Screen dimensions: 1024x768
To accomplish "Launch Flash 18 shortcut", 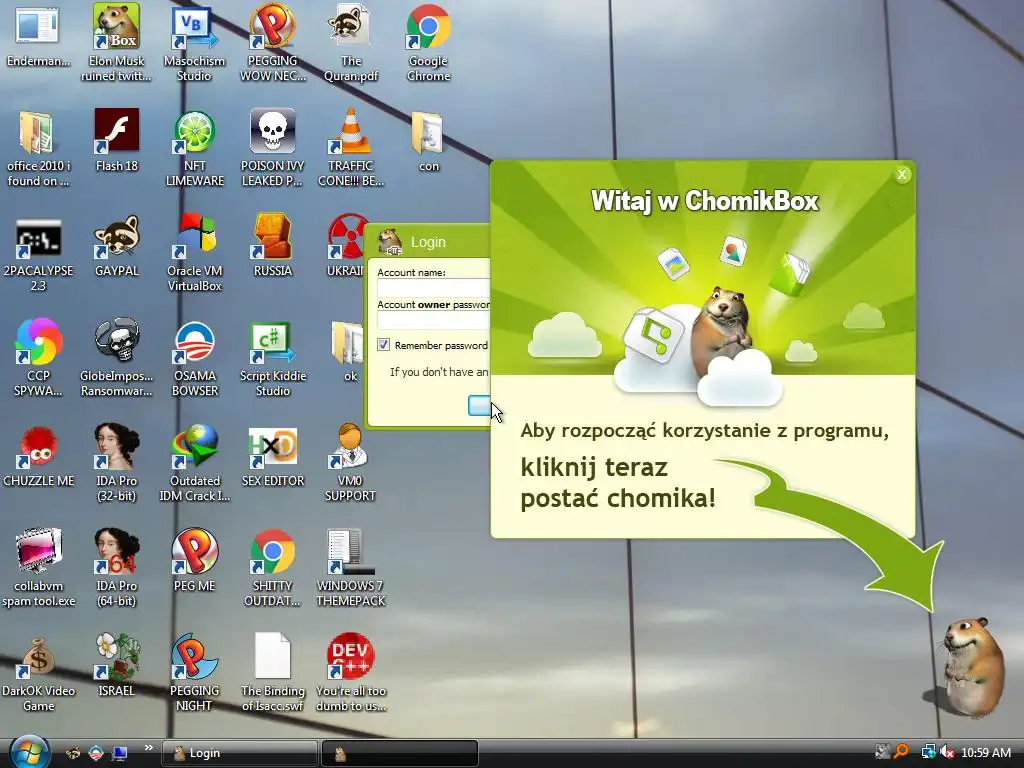I will [x=116, y=140].
